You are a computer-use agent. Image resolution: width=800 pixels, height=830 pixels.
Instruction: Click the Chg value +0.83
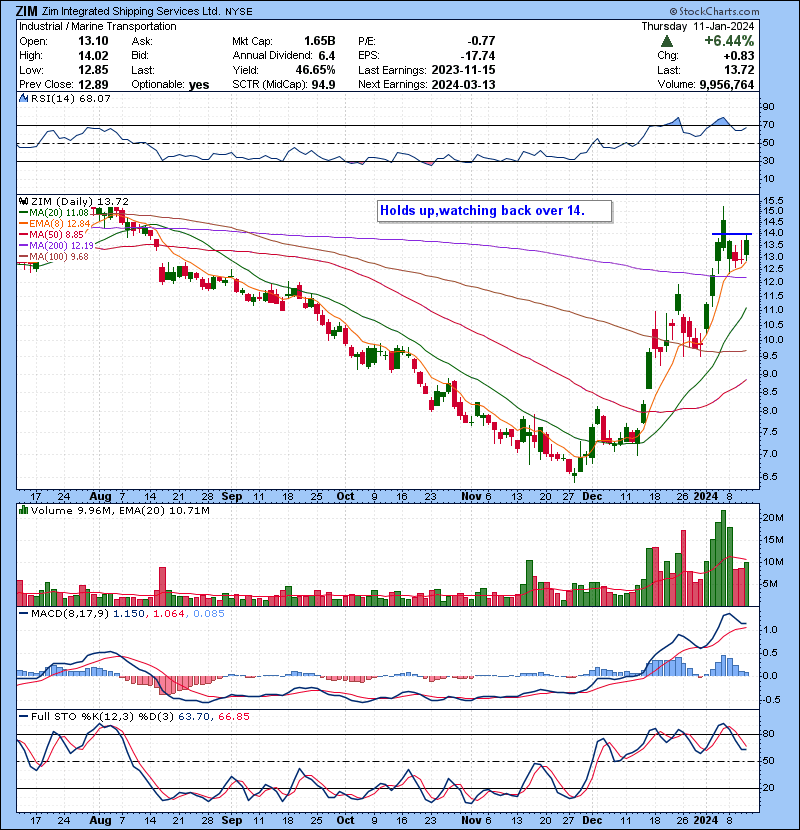click(740, 56)
